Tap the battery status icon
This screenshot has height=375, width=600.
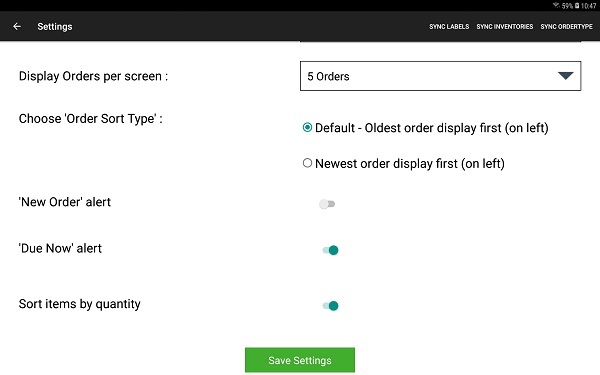click(x=577, y=6)
